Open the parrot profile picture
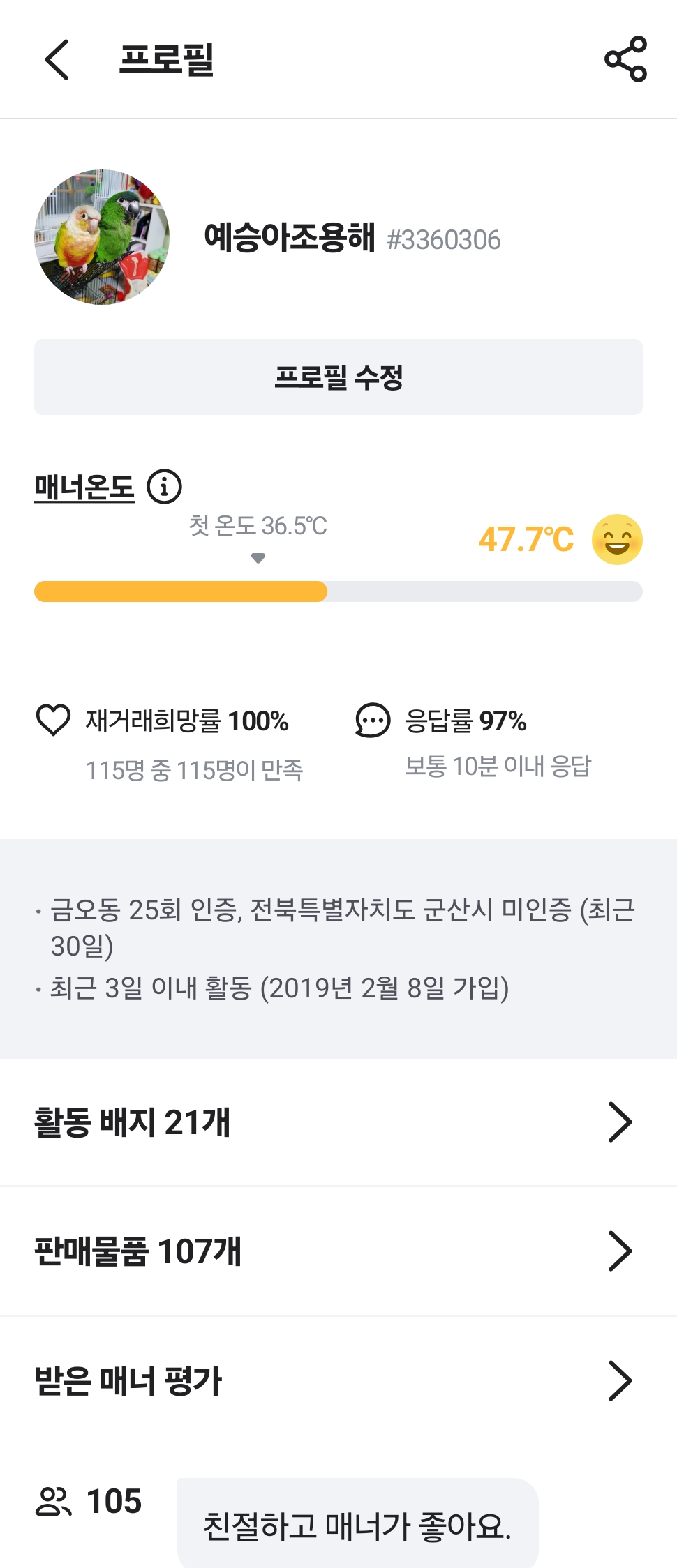 coord(102,237)
